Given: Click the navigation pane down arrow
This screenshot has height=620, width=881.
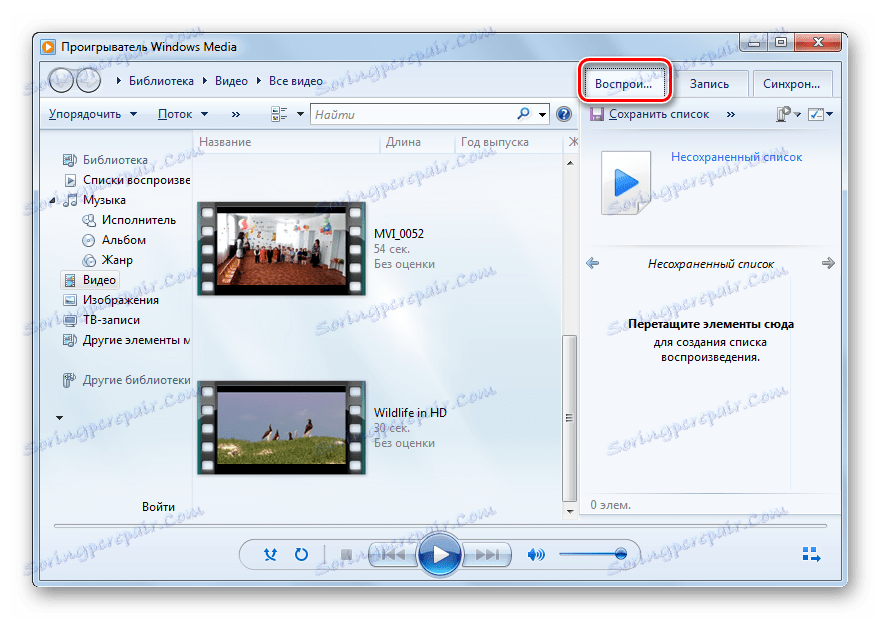Looking at the screenshot, I should pyautogui.click(x=60, y=418).
